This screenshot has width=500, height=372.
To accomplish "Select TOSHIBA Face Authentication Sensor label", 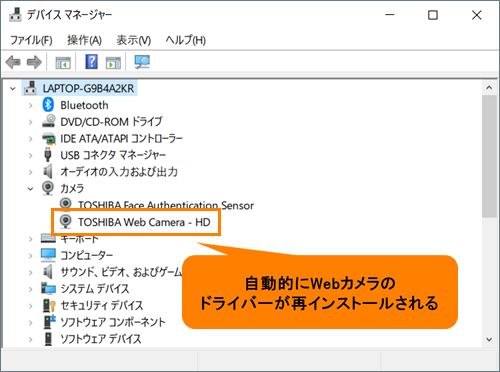I will tap(166, 205).
